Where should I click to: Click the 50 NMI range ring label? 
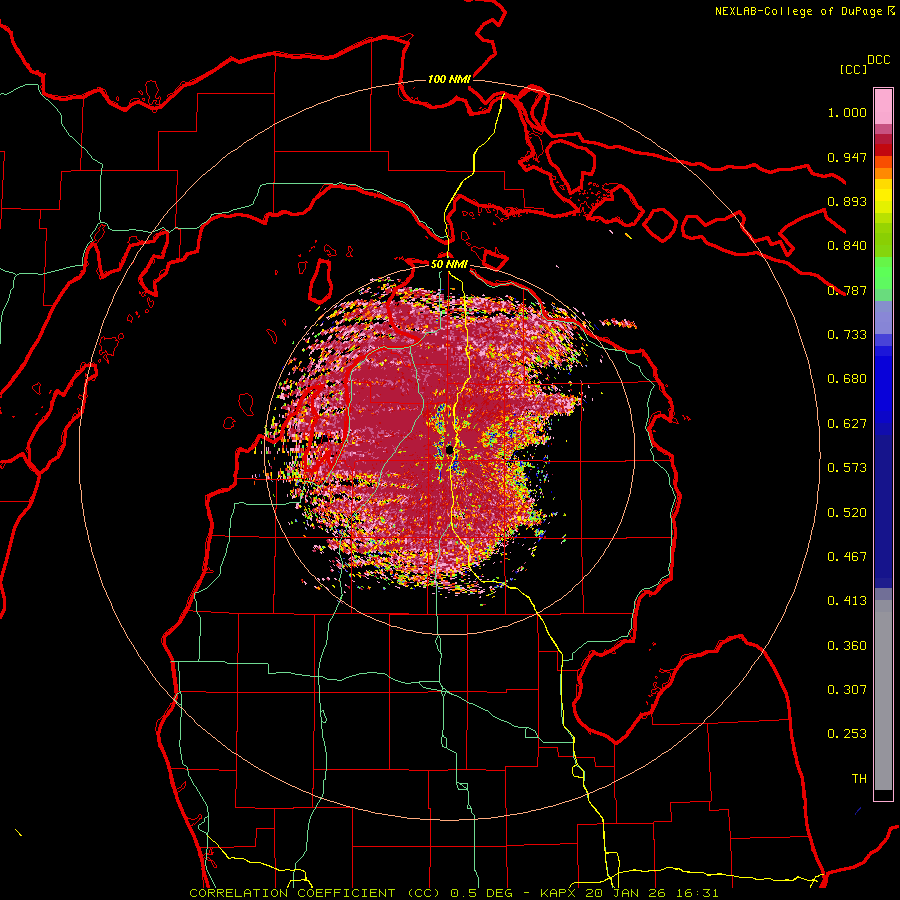click(x=449, y=264)
